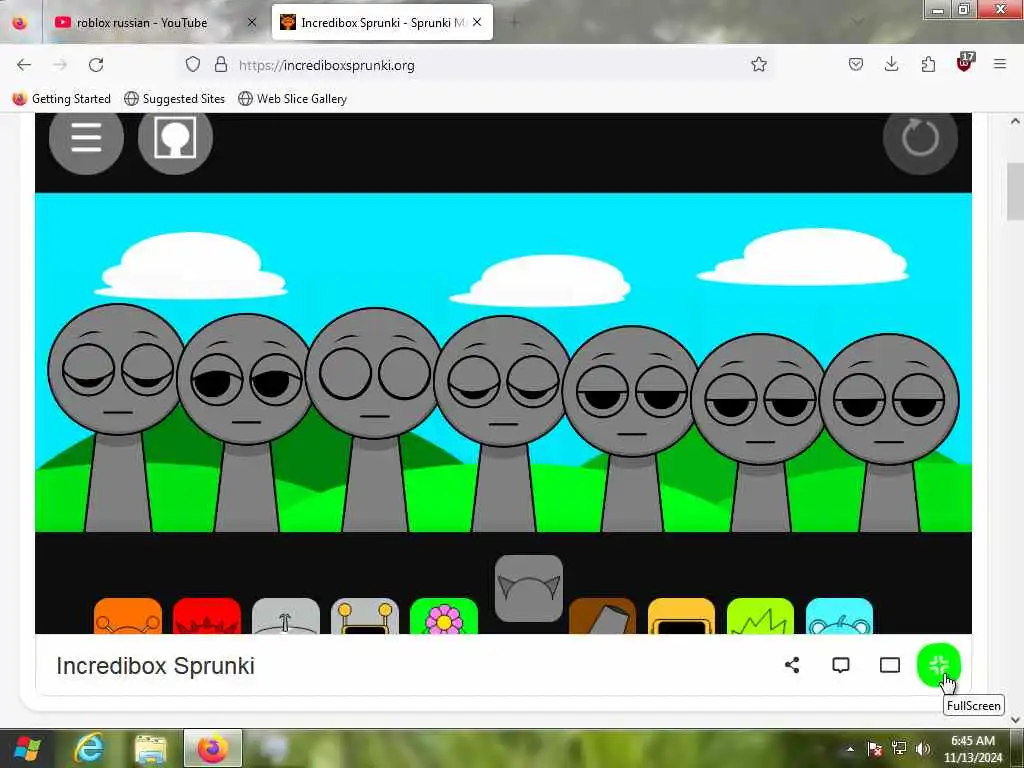
Task: Click the game reset circular arrow button
Action: (x=920, y=138)
